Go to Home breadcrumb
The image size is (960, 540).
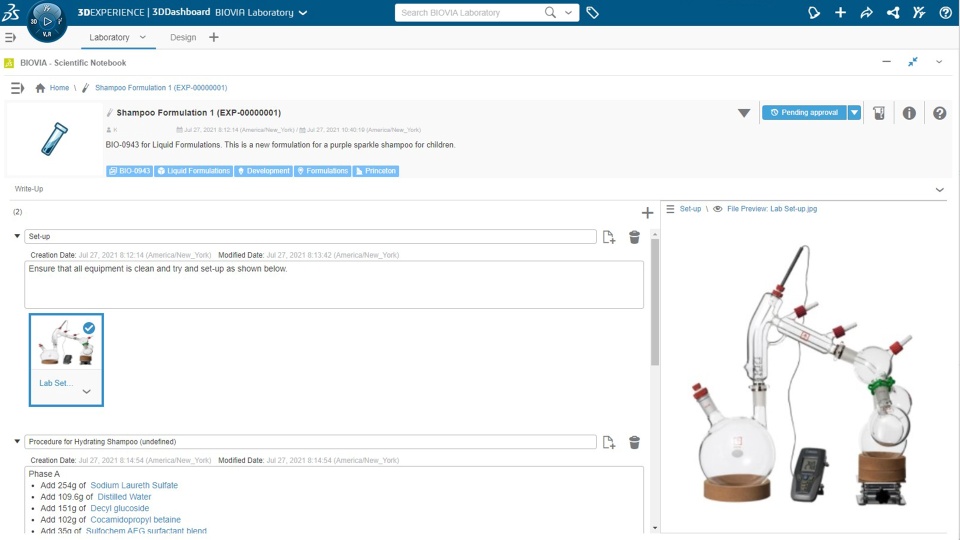point(59,88)
